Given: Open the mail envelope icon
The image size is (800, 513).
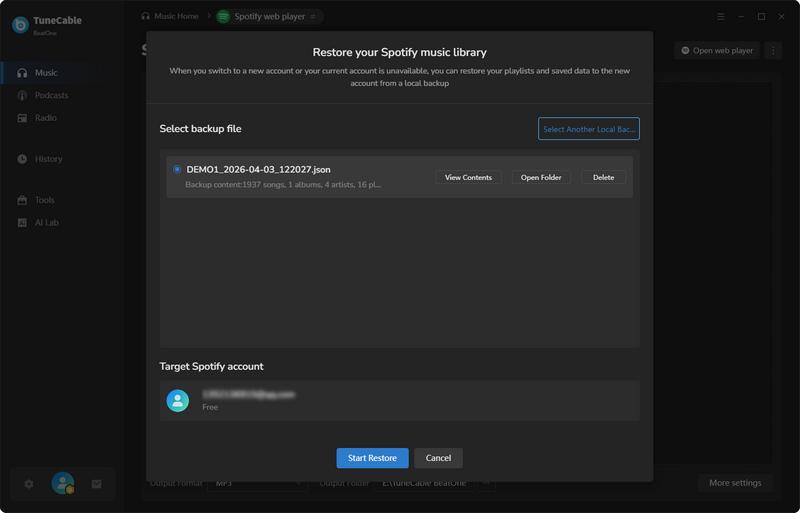Looking at the screenshot, I should point(96,484).
